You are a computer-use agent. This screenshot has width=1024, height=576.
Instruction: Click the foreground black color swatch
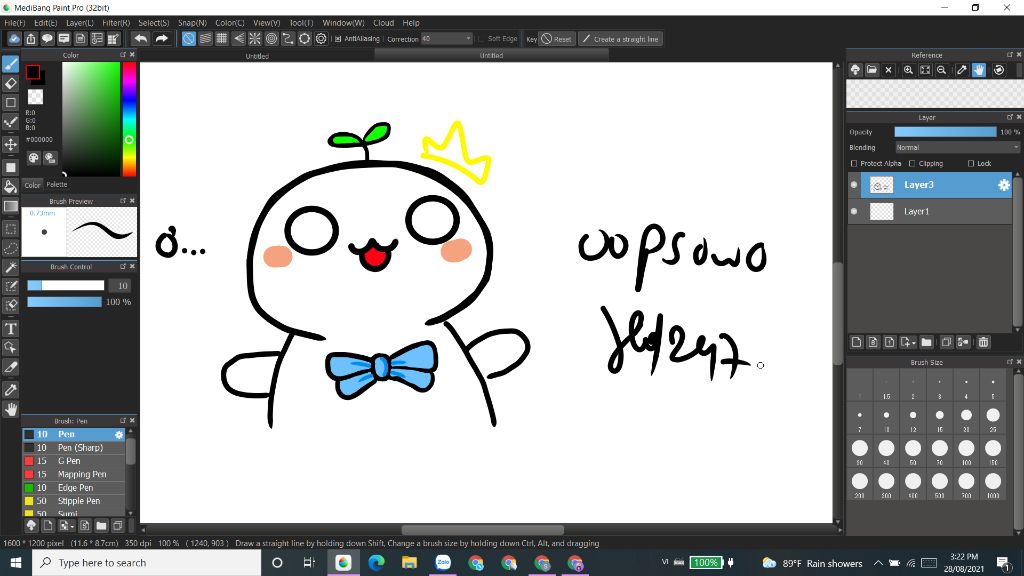pyautogui.click(x=33, y=72)
